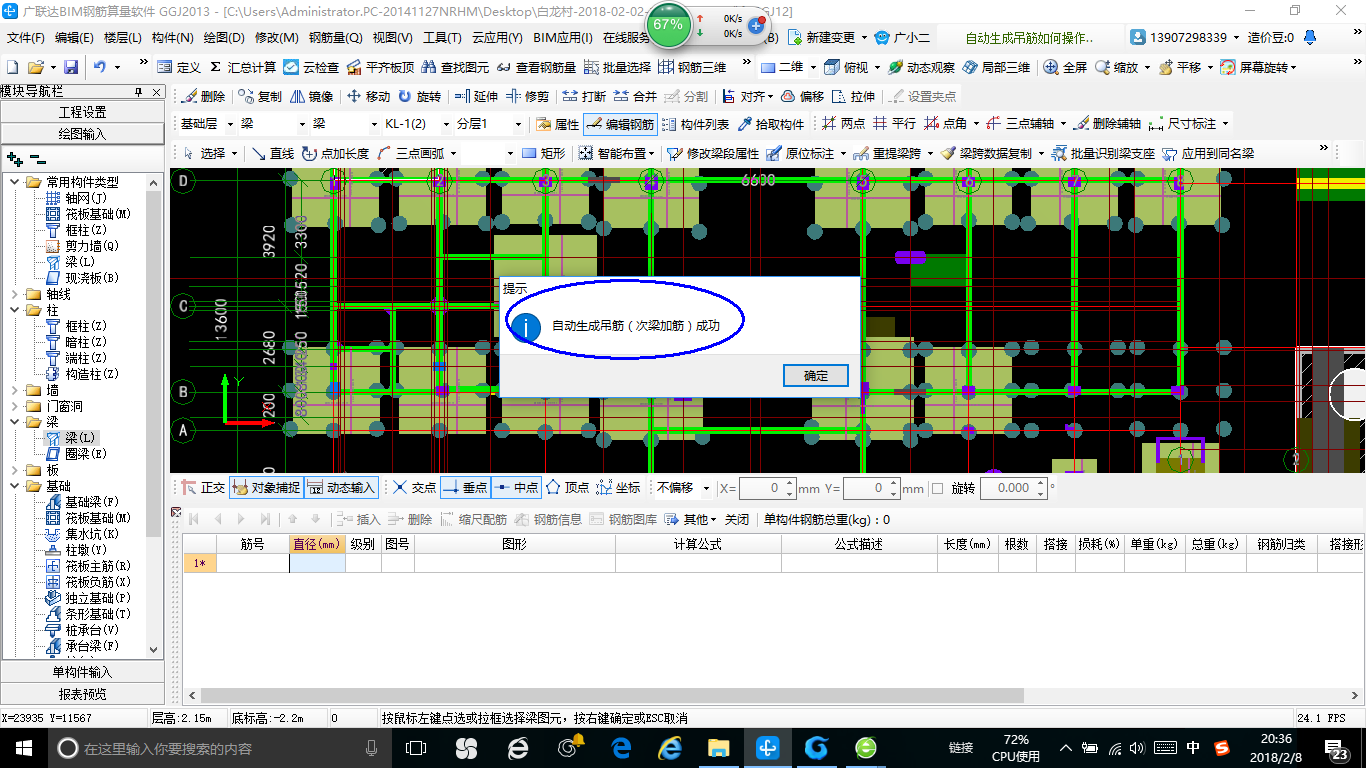Toggle 动态输入 dynamic input
The width and height of the screenshot is (1366, 768).
(x=341, y=488)
